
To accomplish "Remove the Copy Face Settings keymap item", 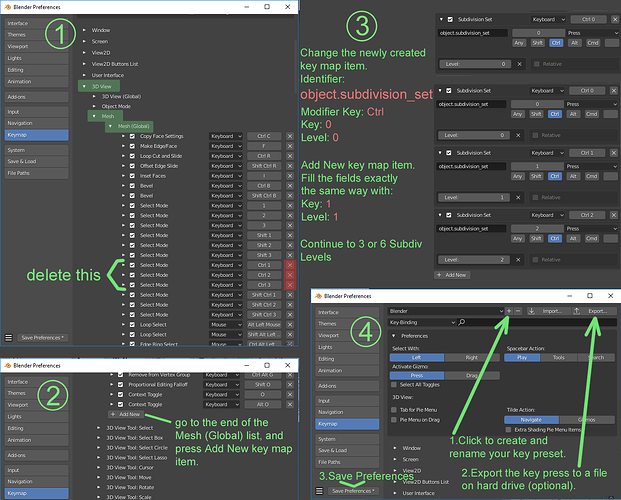I will (x=290, y=136).
